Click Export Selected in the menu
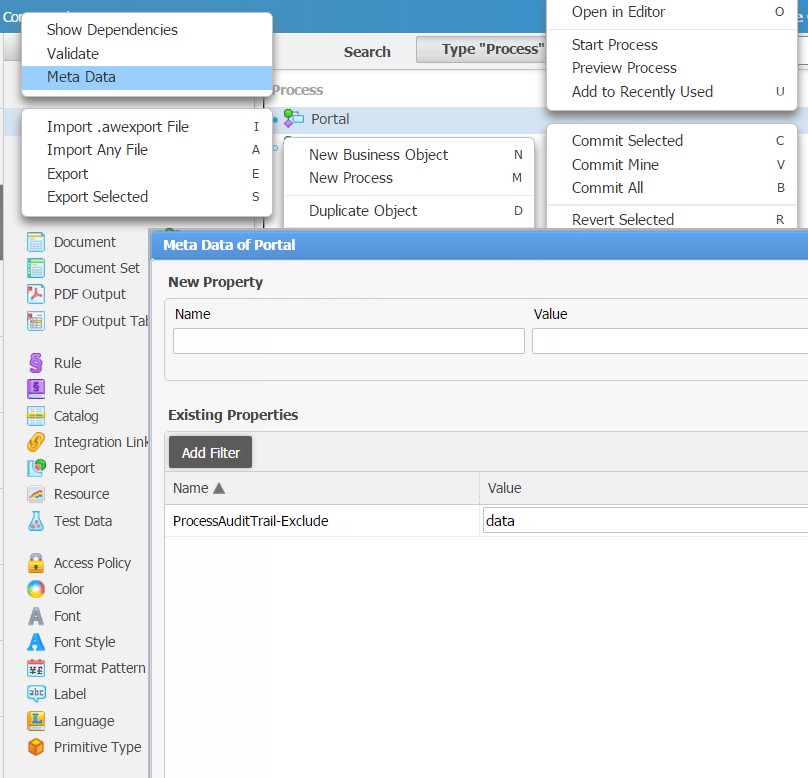Image resolution: width=808 pixels, height=778 pixels. click(x=97, y=197)
